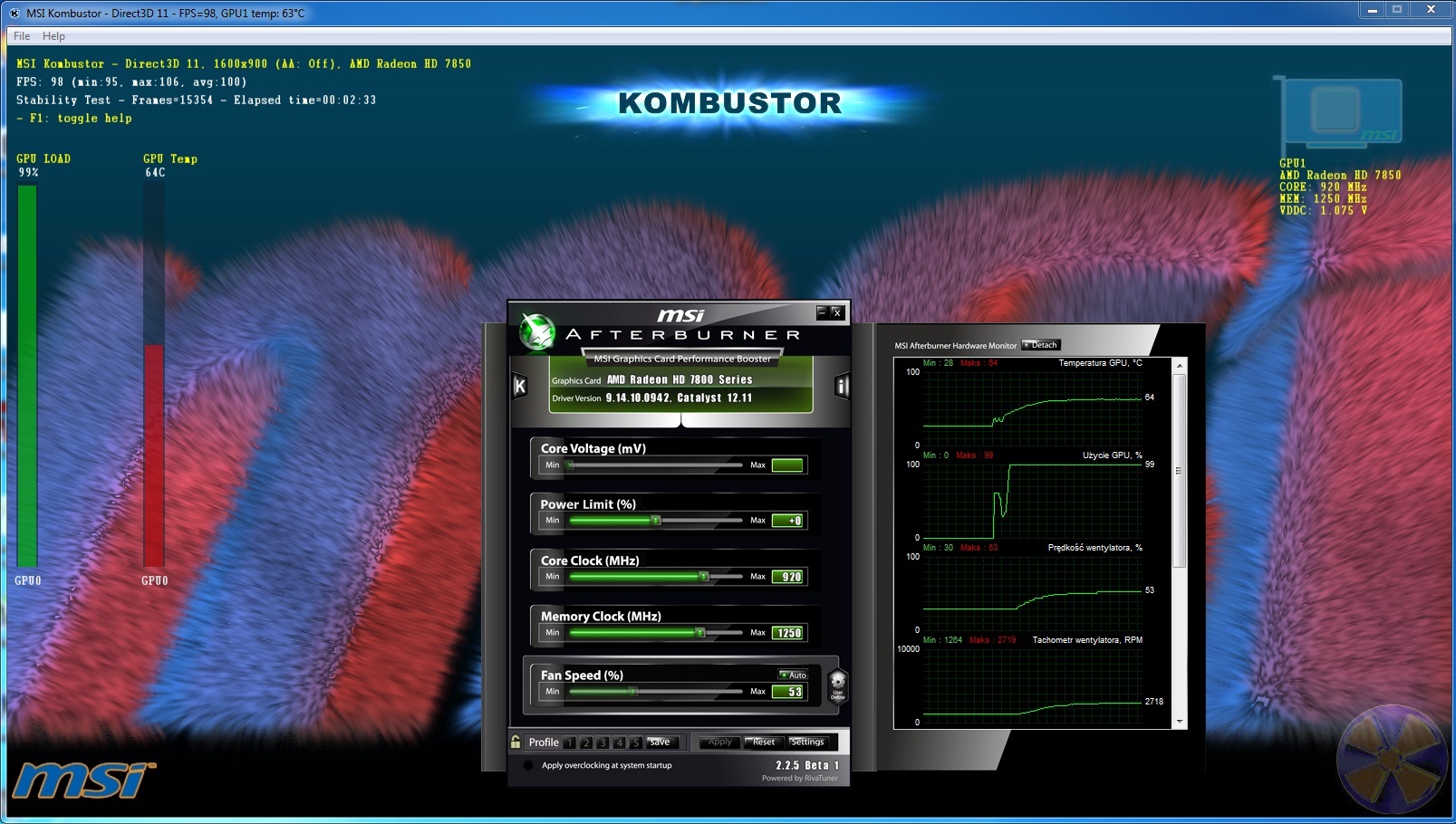The width and height of the screenshot is (1456, 824).
Task: Click the F1: toggle help text
Action: click(74, 119)
